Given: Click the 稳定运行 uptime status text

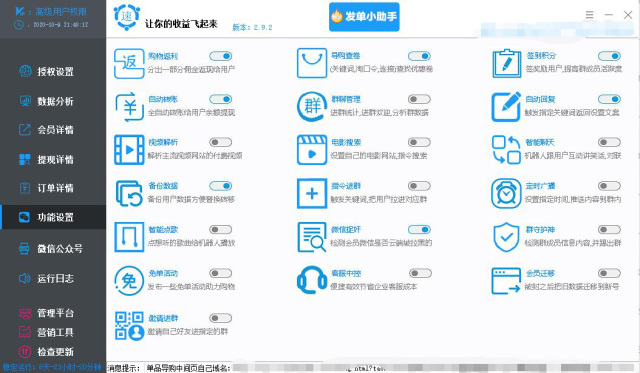Looking at the screenshot, I should (52, 367).
